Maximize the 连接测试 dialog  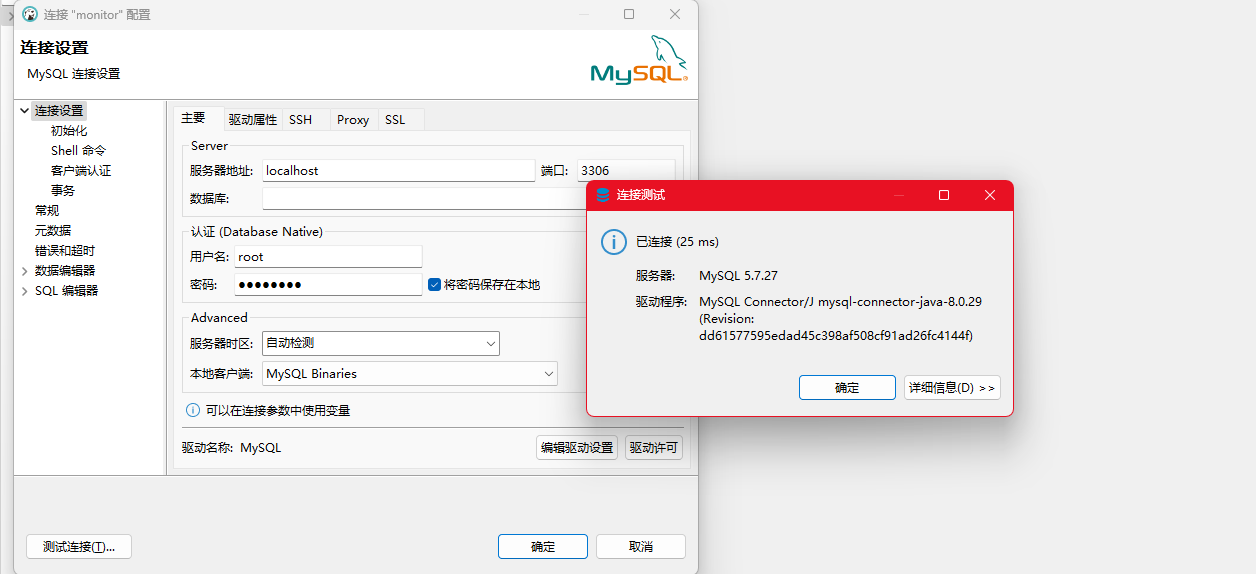(944, 195)
